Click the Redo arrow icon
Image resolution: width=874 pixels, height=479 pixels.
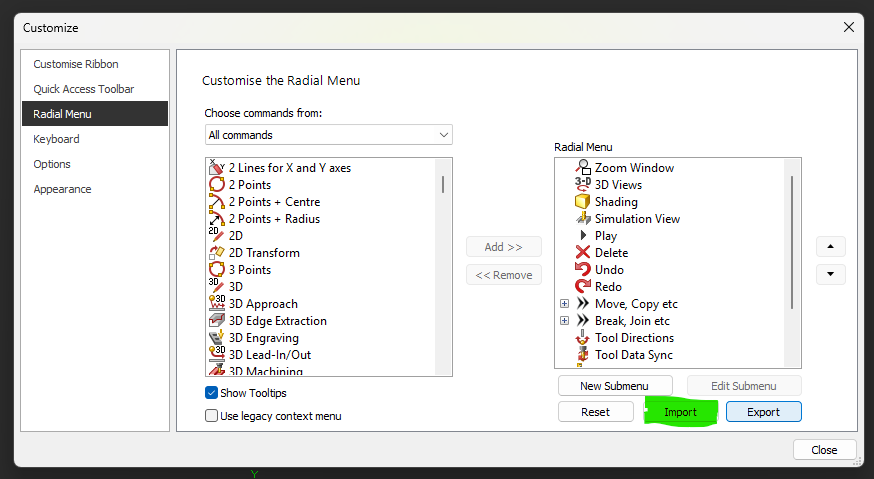click(584, 287)
